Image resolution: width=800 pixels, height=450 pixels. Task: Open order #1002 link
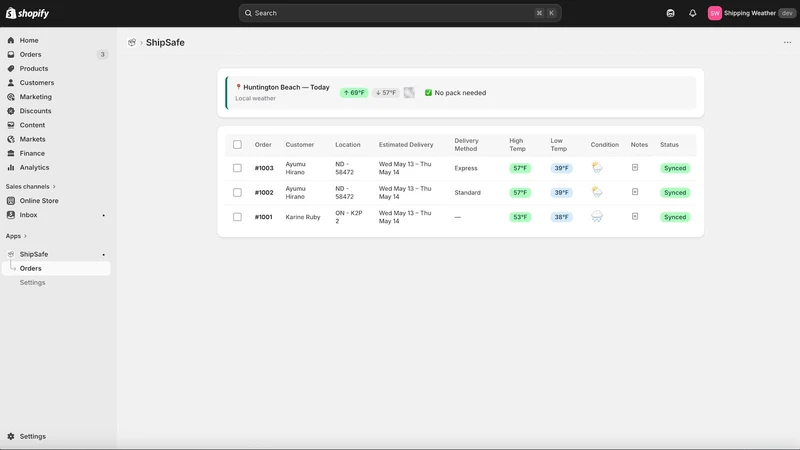click(264, 192)
